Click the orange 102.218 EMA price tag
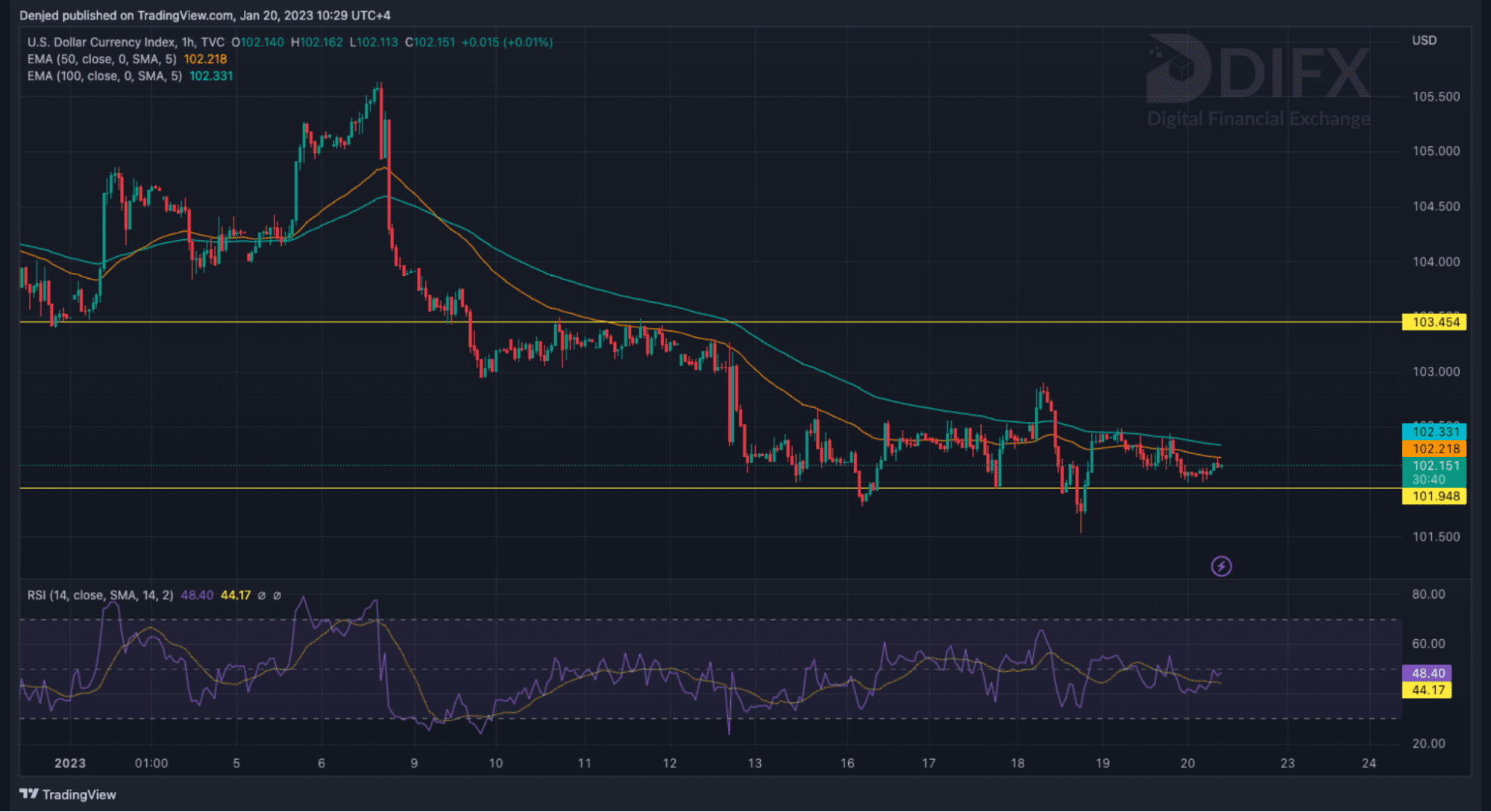This screenshot has width=1491, height=812. point(1434,449)
